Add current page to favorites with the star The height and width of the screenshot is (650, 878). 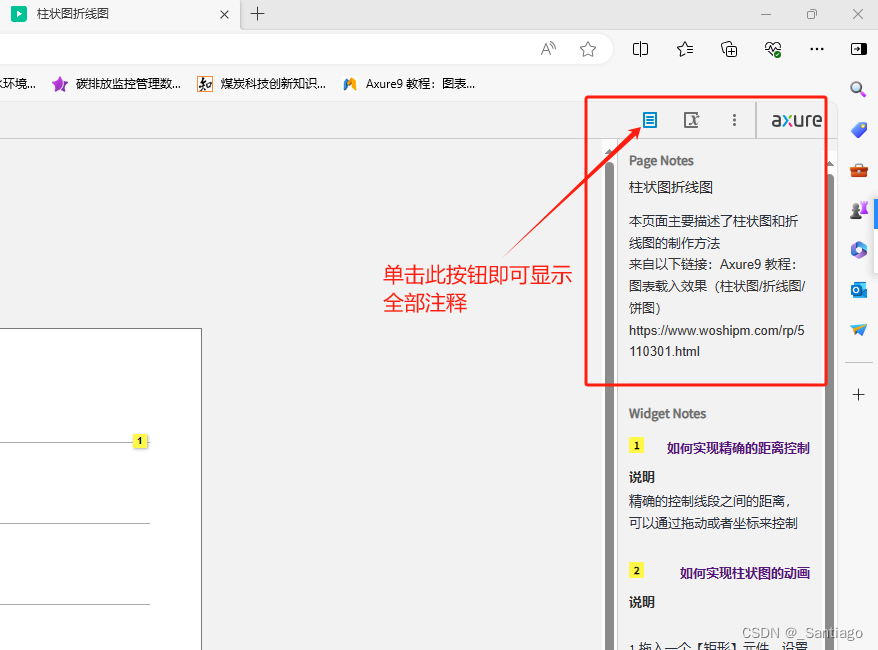(x=587, y=48)
